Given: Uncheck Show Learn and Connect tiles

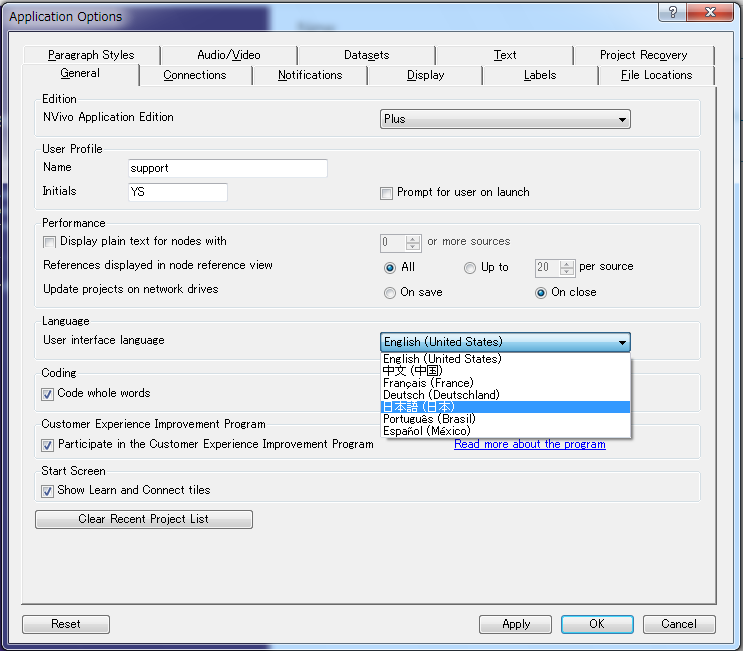Looking at the screenshot, I should point(47,491).
